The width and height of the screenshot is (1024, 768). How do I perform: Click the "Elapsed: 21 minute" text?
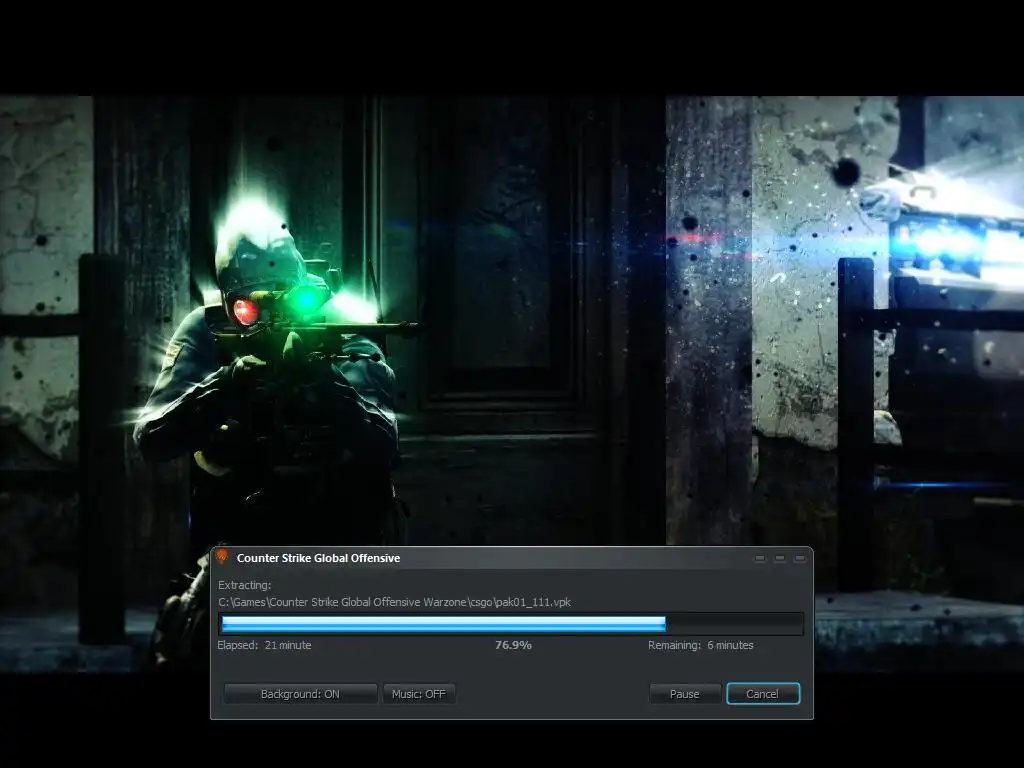point(264,645)
